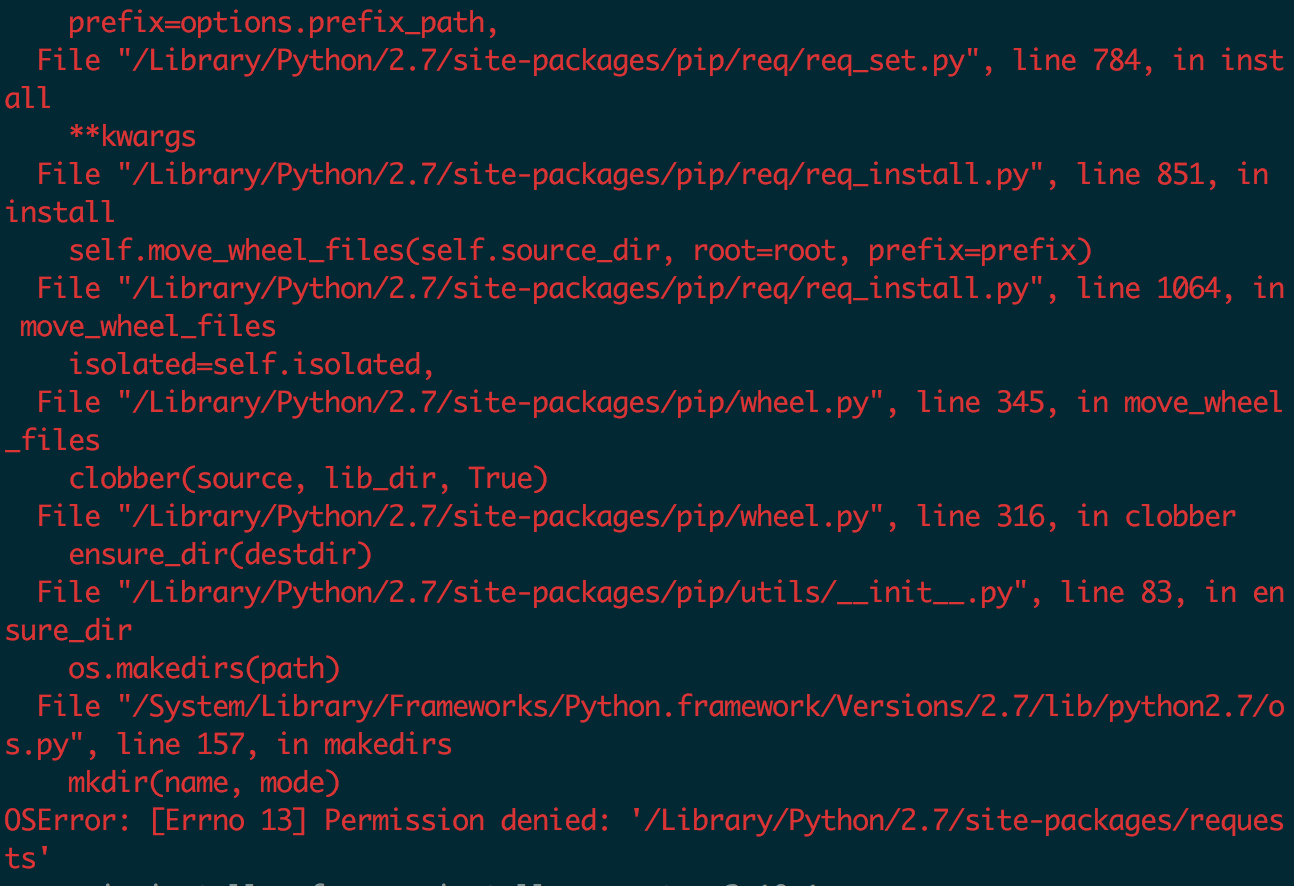Click the "line 784" text
Image resolution: width=1294 pixels, height=886 pixels.
1076,60
